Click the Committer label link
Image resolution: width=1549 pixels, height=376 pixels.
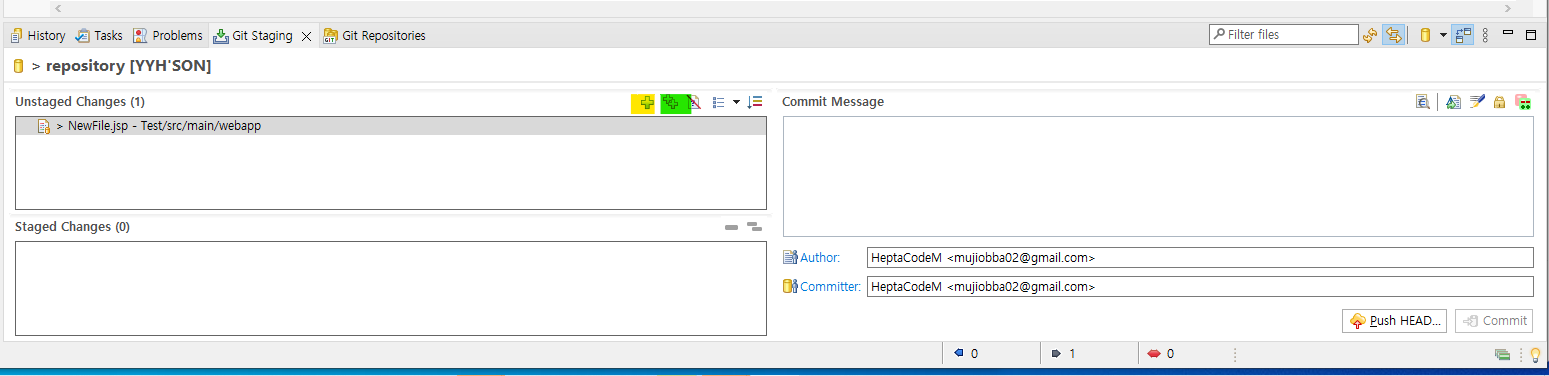click(x=830, y=286)
